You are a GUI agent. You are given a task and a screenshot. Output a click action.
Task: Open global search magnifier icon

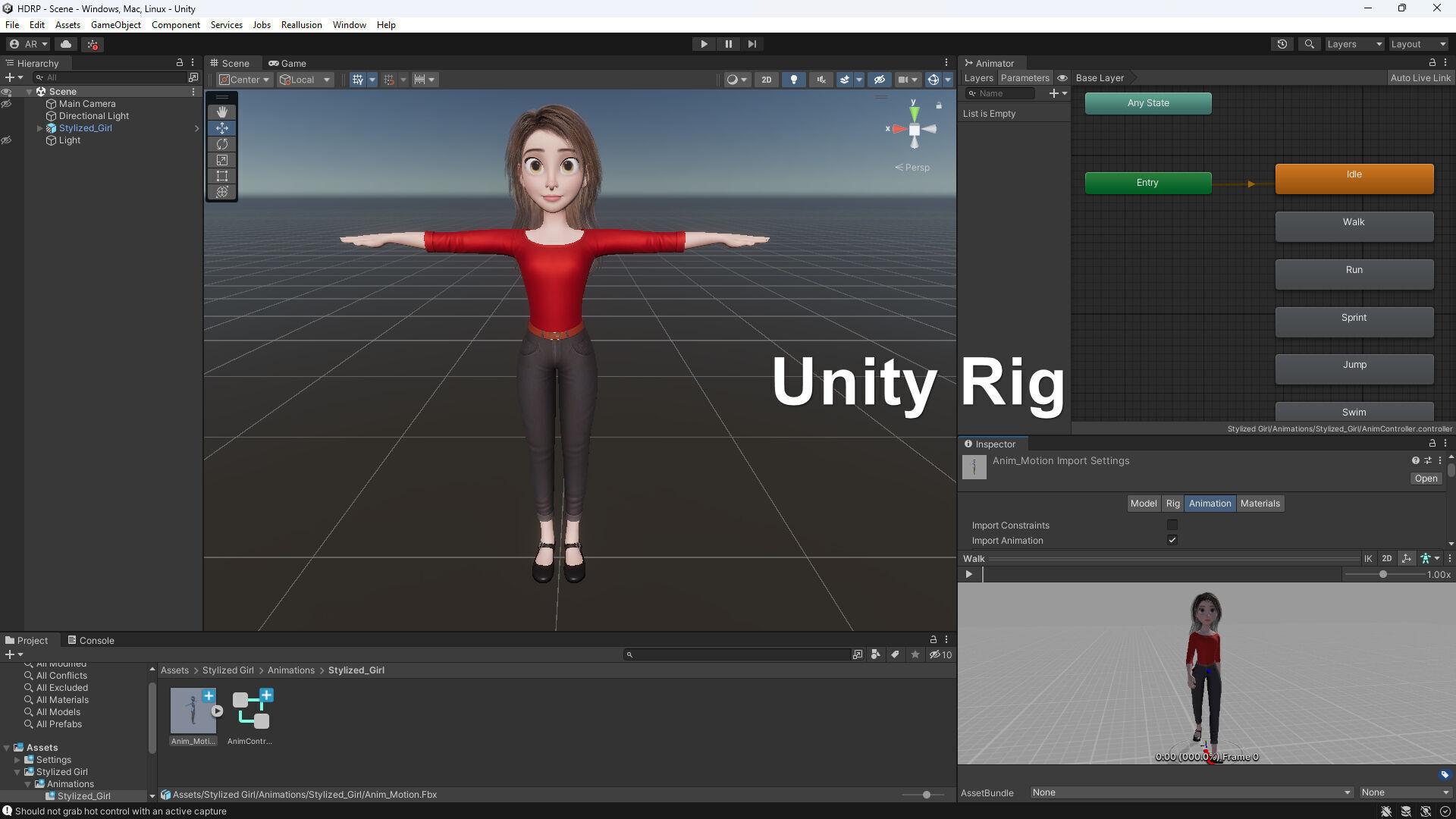coord(1309,44)
